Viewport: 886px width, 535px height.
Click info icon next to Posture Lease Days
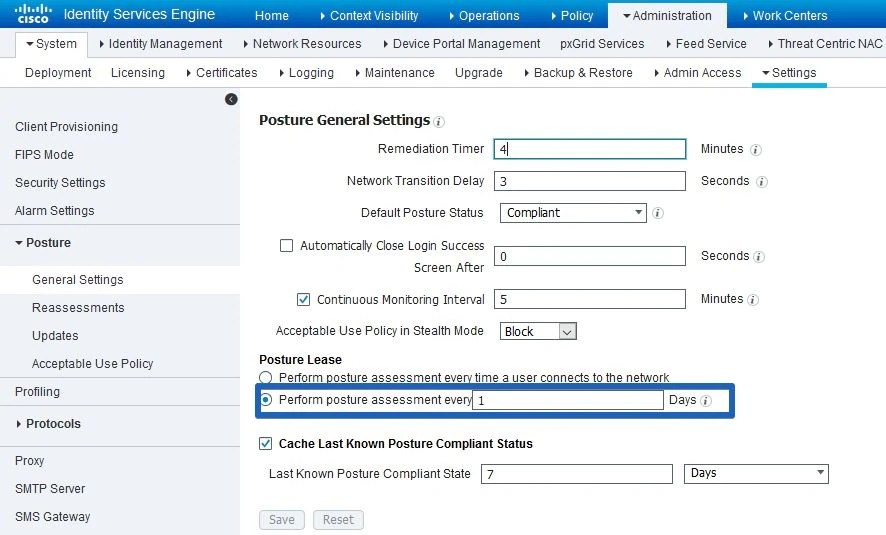706,401
